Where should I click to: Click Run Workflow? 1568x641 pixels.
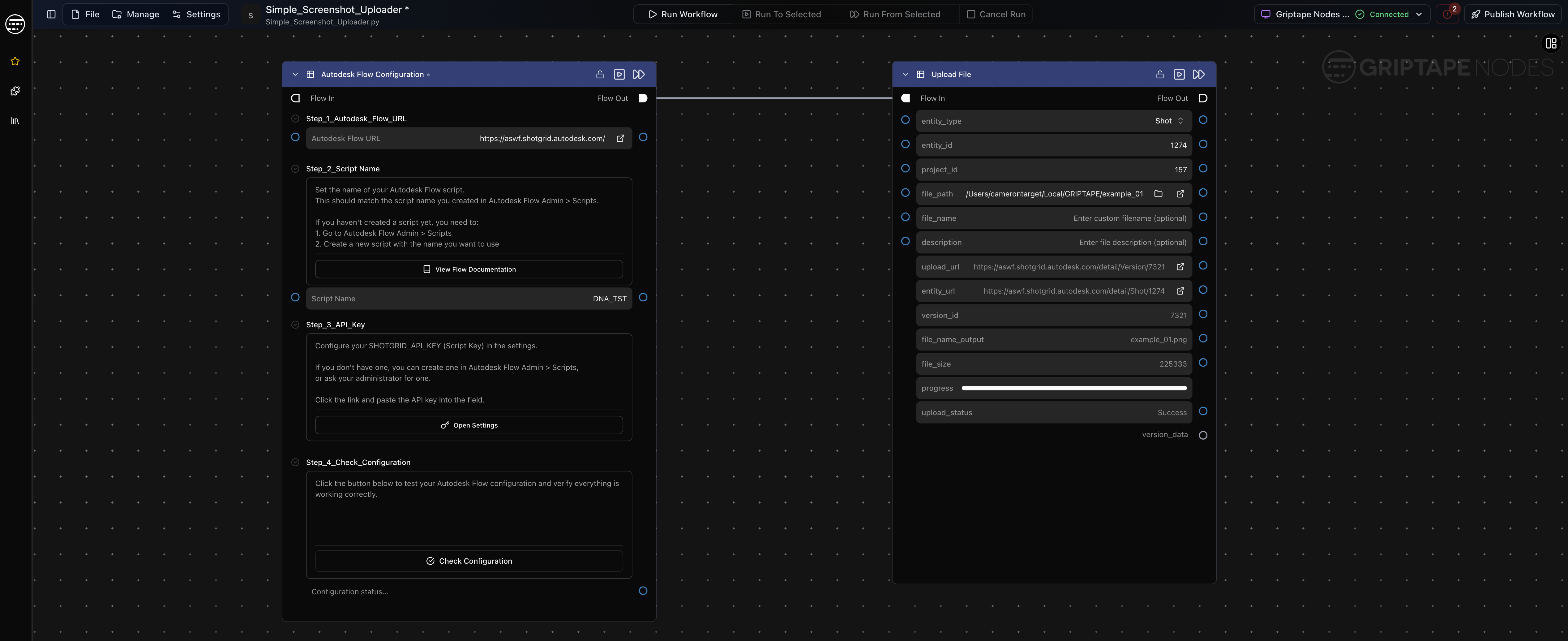(x=682, y=14)
